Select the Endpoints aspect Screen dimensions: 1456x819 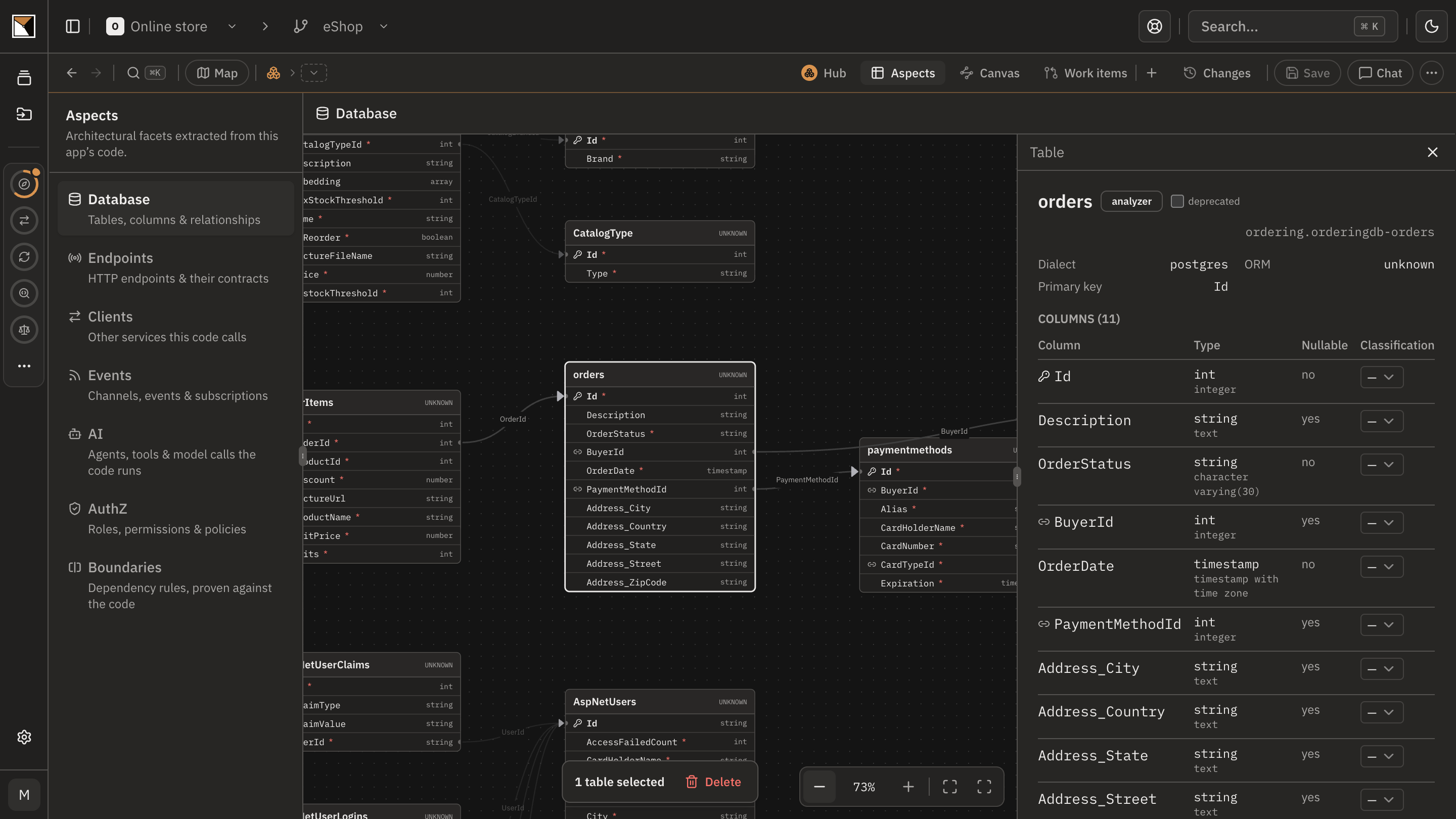pyautogui.click(x=176, y=267)
